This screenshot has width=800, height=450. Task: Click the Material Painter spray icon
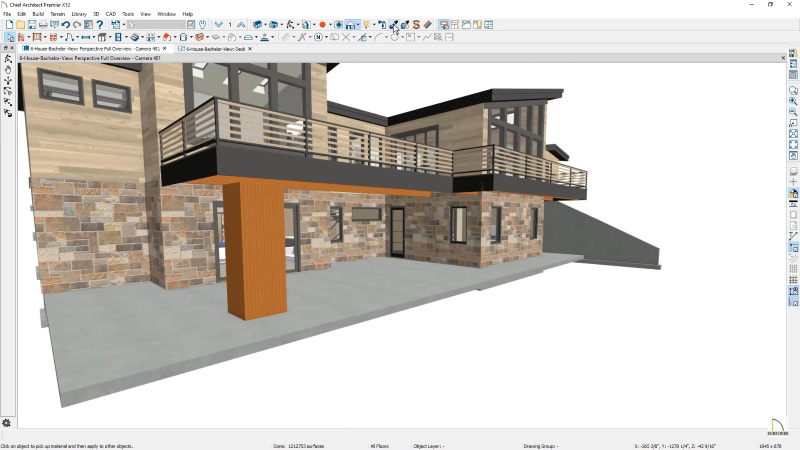click(x=403, y=24)
